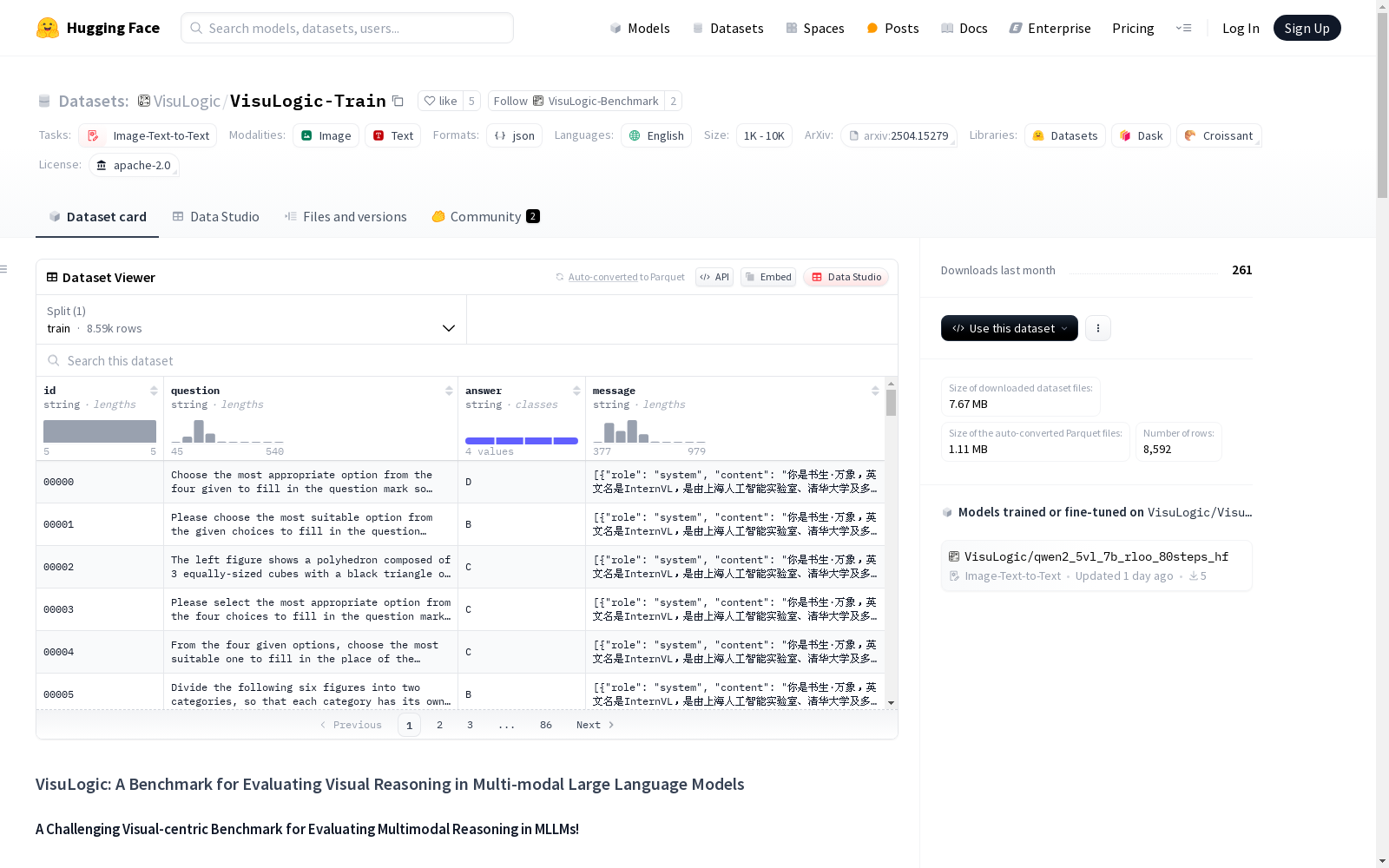The height and width of the screenshot is (868, 1389).
Task: Click the Datasets library tag
Action: click(x=1065, y=135)
